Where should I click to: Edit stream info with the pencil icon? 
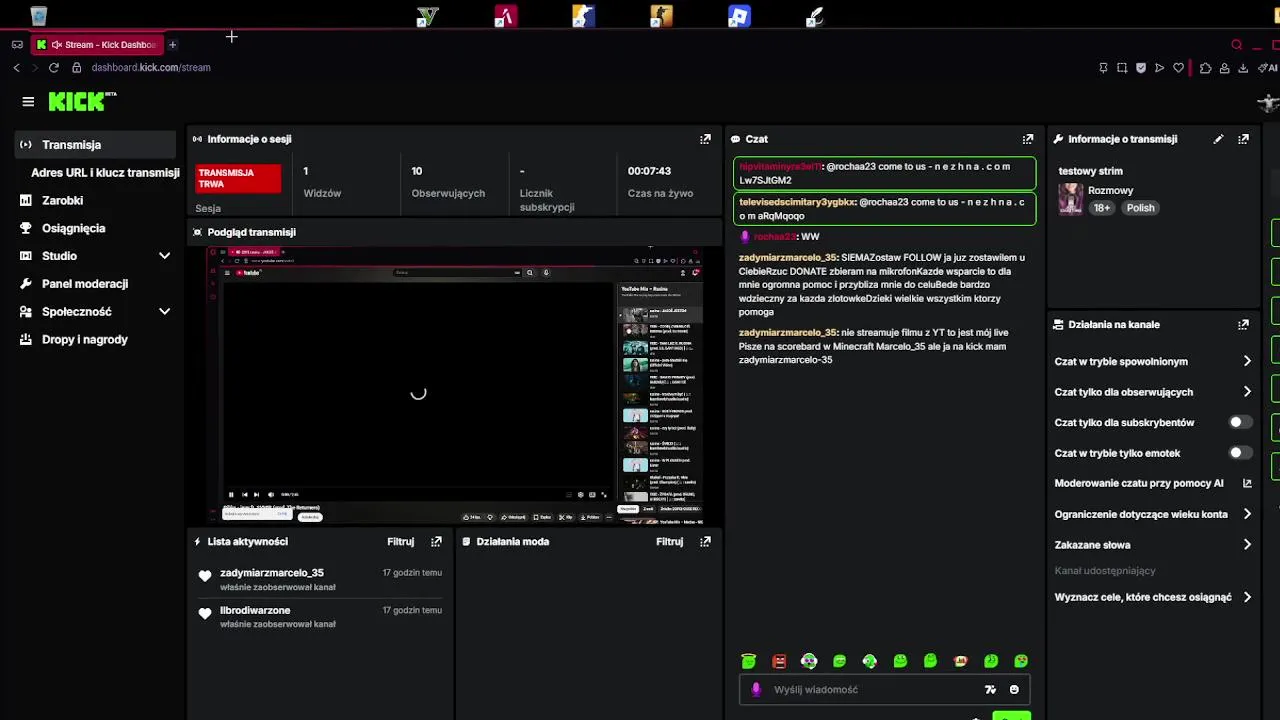(x=1218, y=139)
